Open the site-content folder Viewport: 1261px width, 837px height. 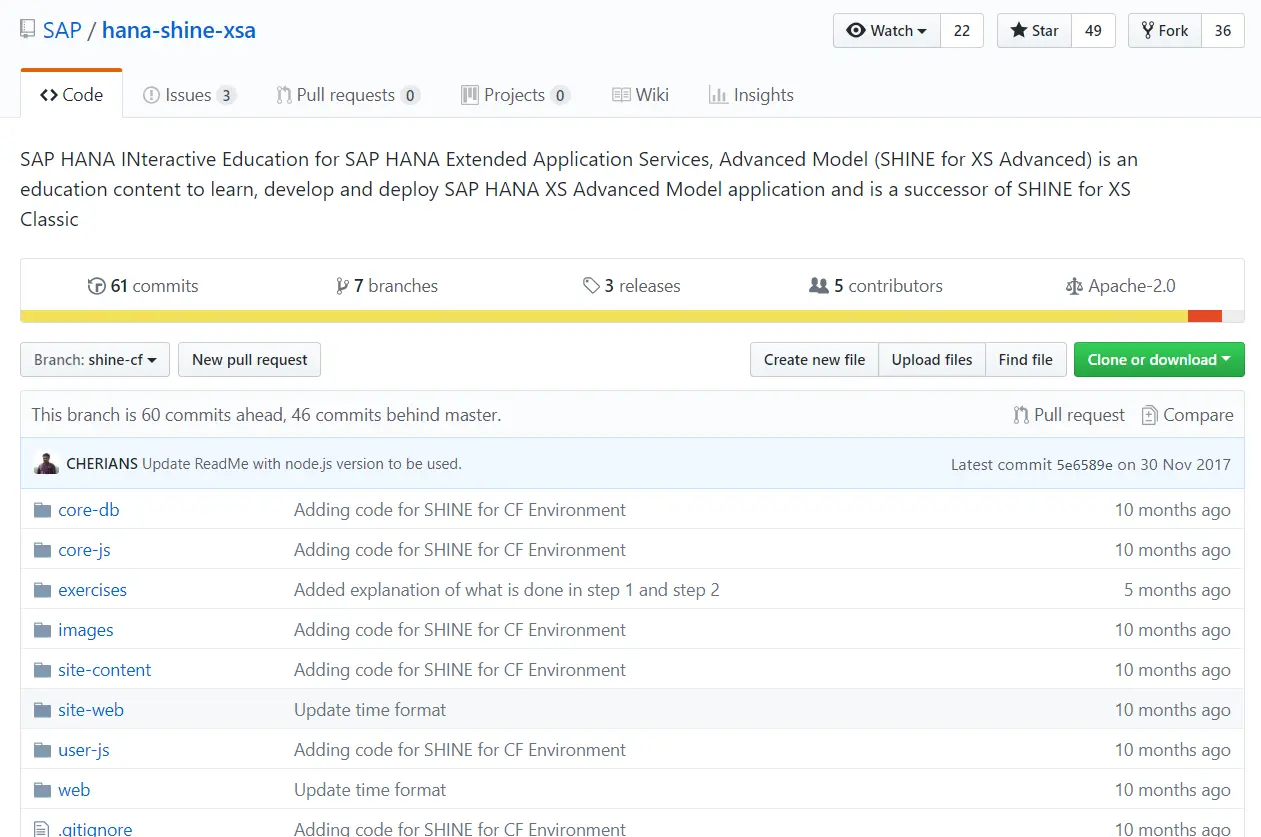coord(105,670)
